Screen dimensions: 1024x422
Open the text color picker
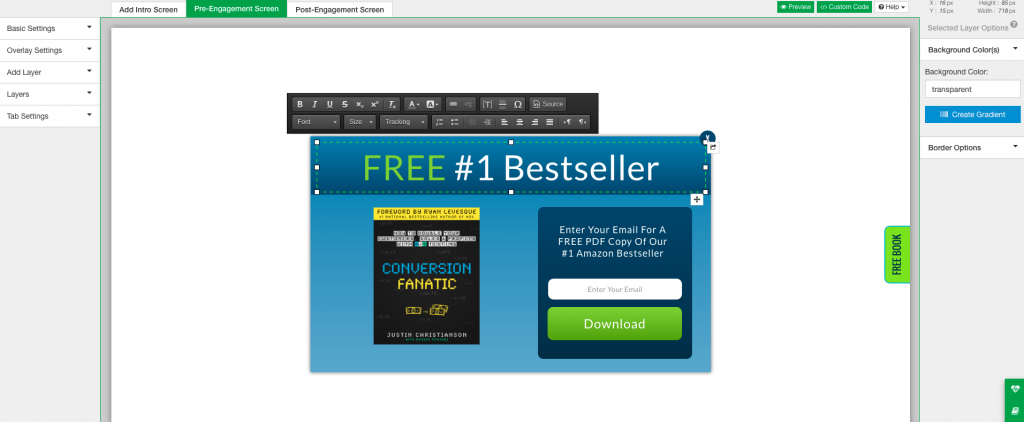(x=414, y=105)
